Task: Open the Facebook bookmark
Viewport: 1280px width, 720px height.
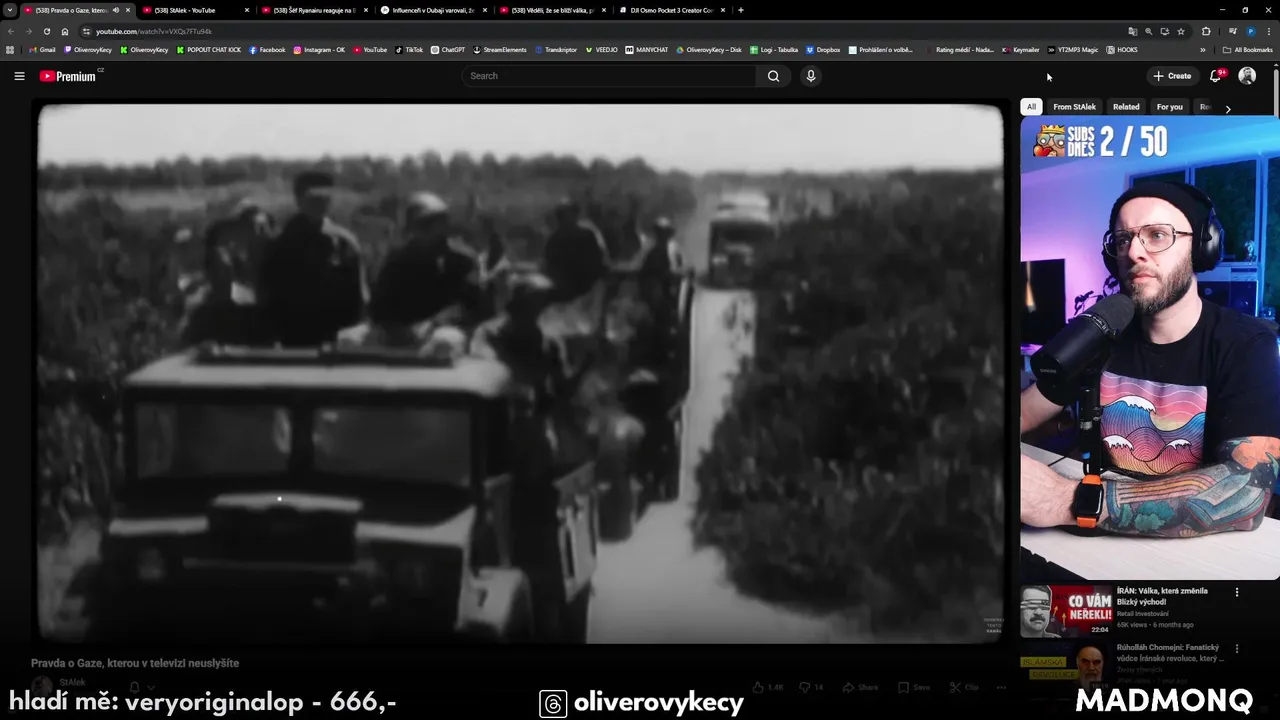Action: [x=267, y=49]
